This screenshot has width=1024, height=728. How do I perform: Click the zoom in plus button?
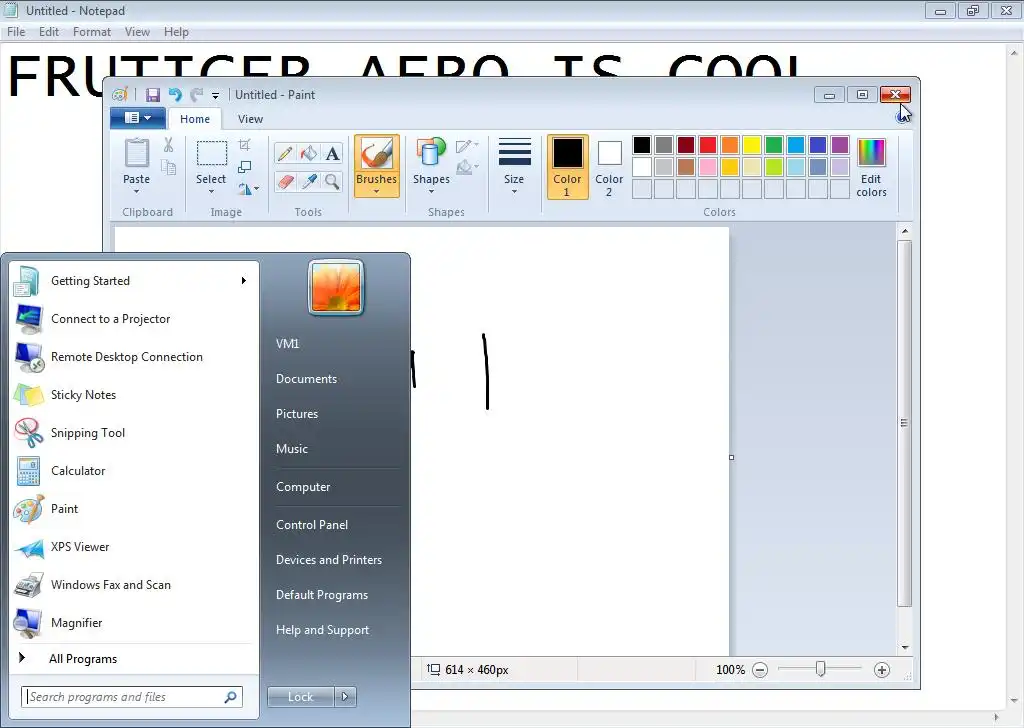(x=882, y=670)
